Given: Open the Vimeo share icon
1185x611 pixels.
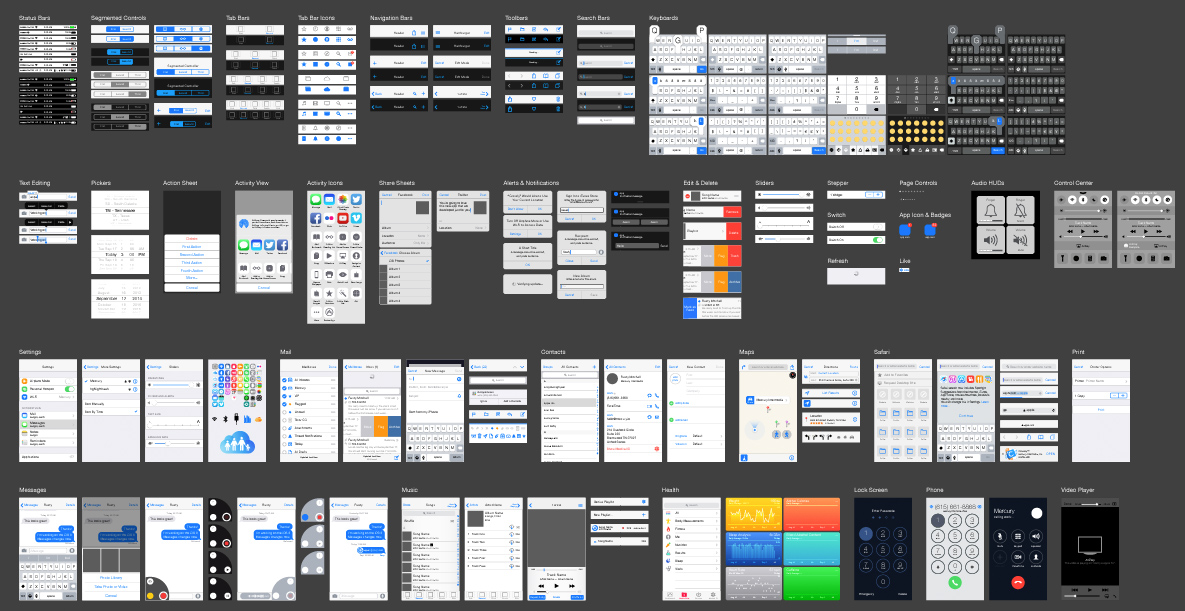Looking at the screenshot, I should (x=356, y=219).
